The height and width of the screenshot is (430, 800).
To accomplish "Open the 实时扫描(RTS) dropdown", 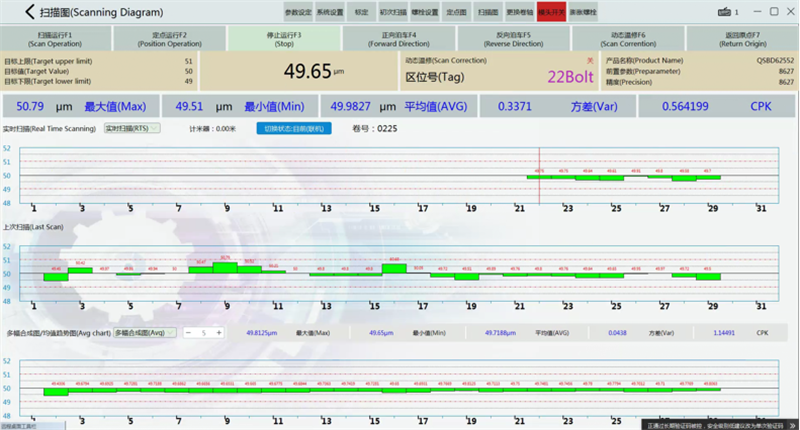I will [132, 129].
